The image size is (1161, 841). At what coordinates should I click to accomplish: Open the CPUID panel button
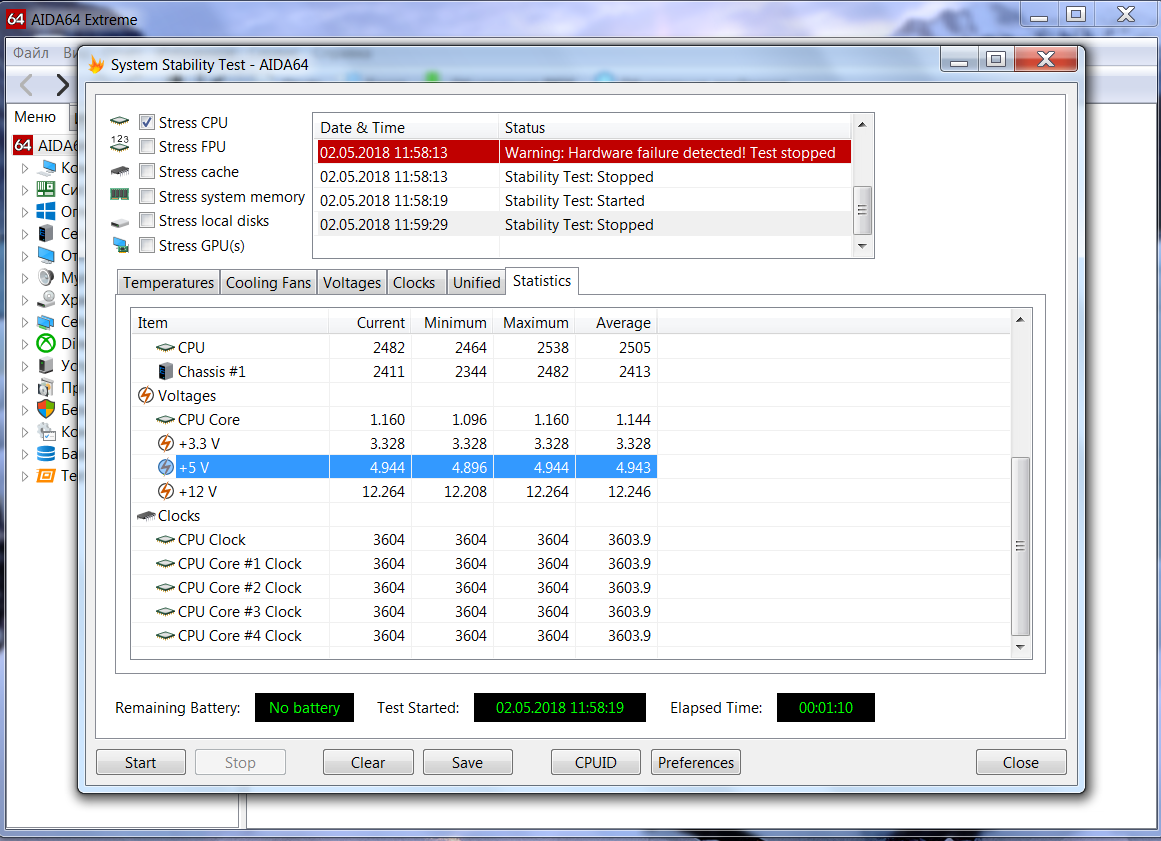[x=595, y=763]
